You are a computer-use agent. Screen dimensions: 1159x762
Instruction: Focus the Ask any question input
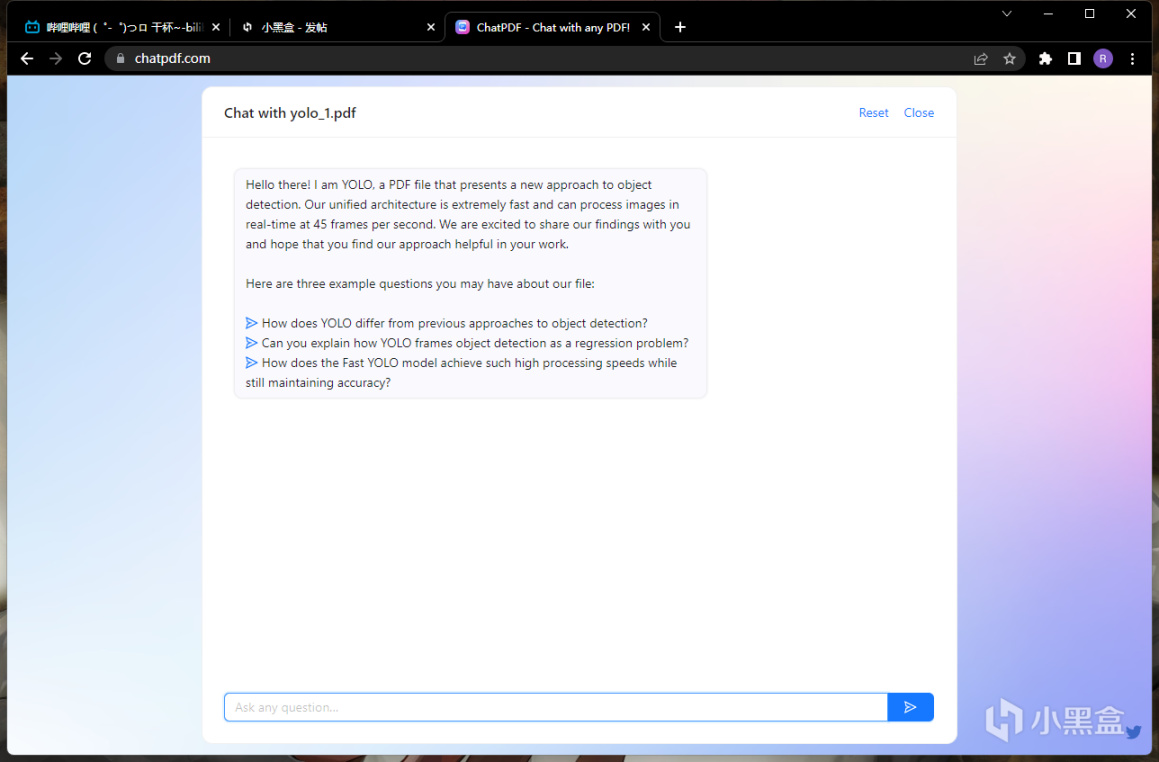click(x=556, y=707)
